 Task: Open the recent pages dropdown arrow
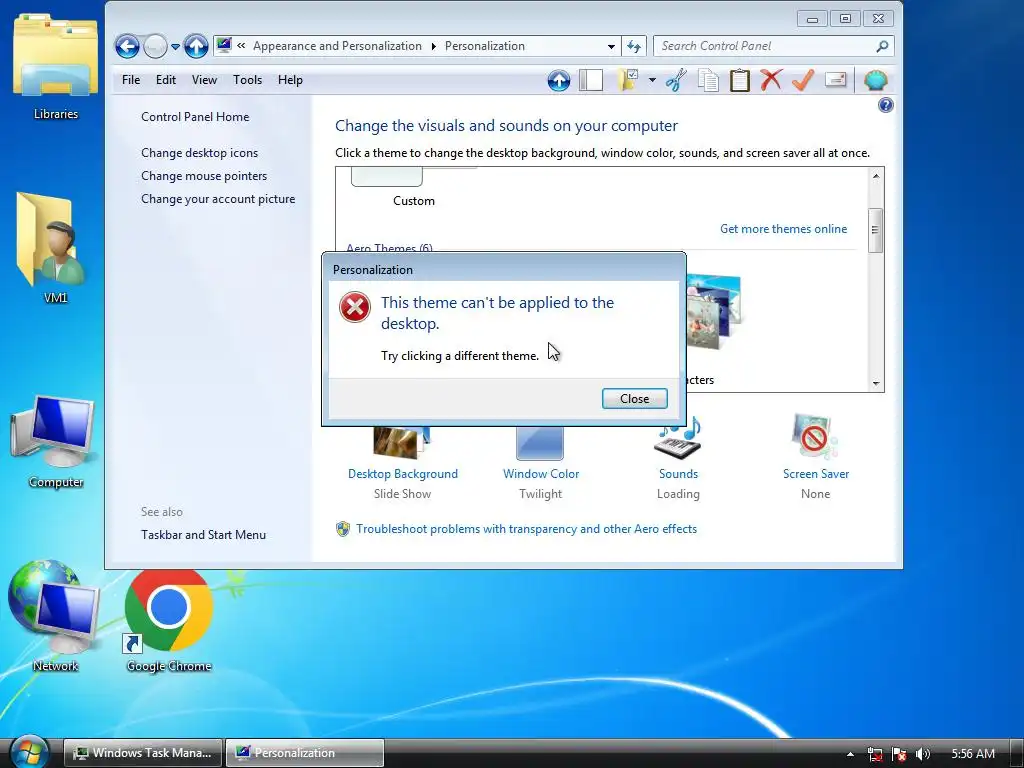tap(175, 46)
